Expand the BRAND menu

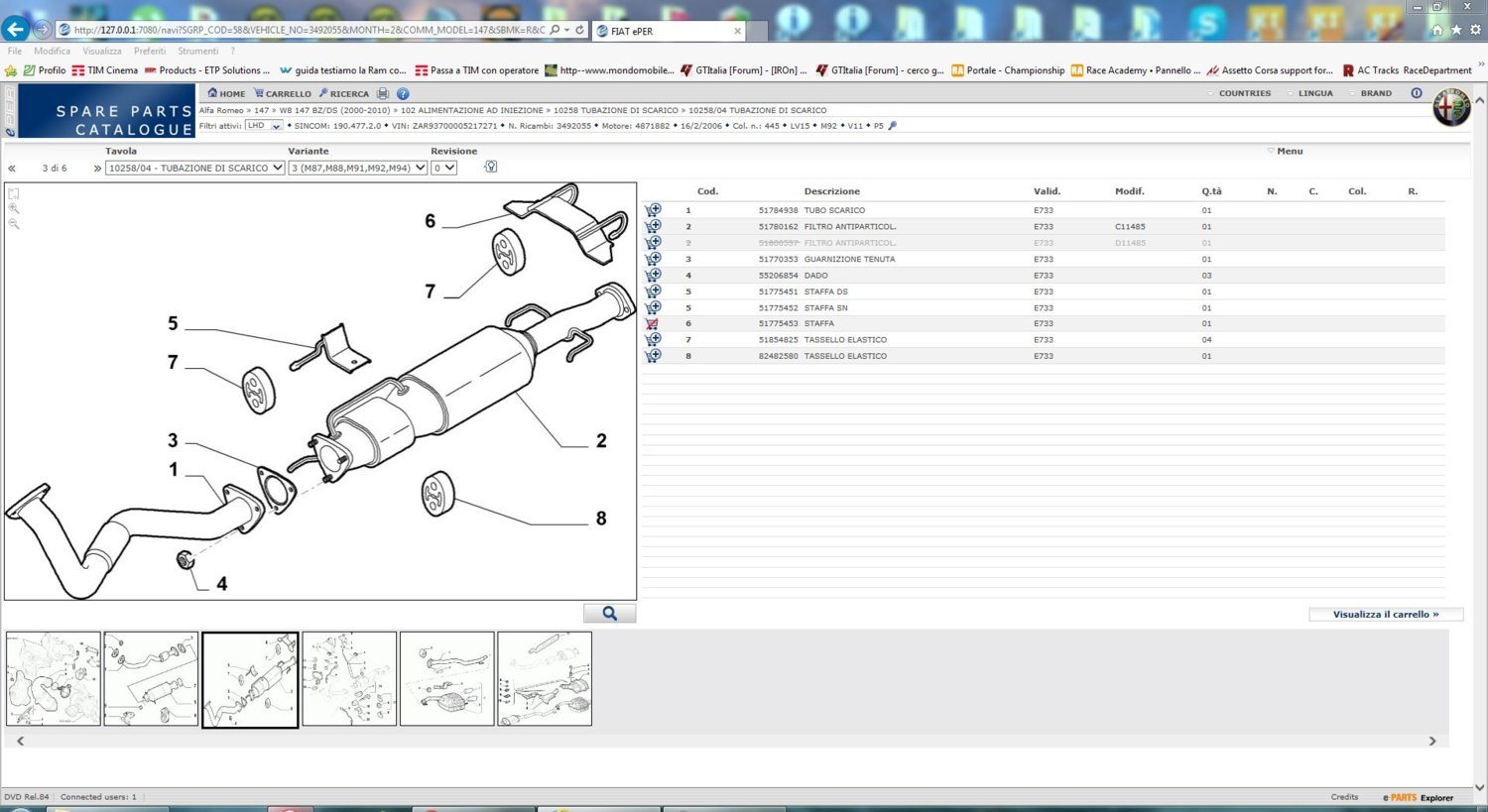pos(1370,93)
